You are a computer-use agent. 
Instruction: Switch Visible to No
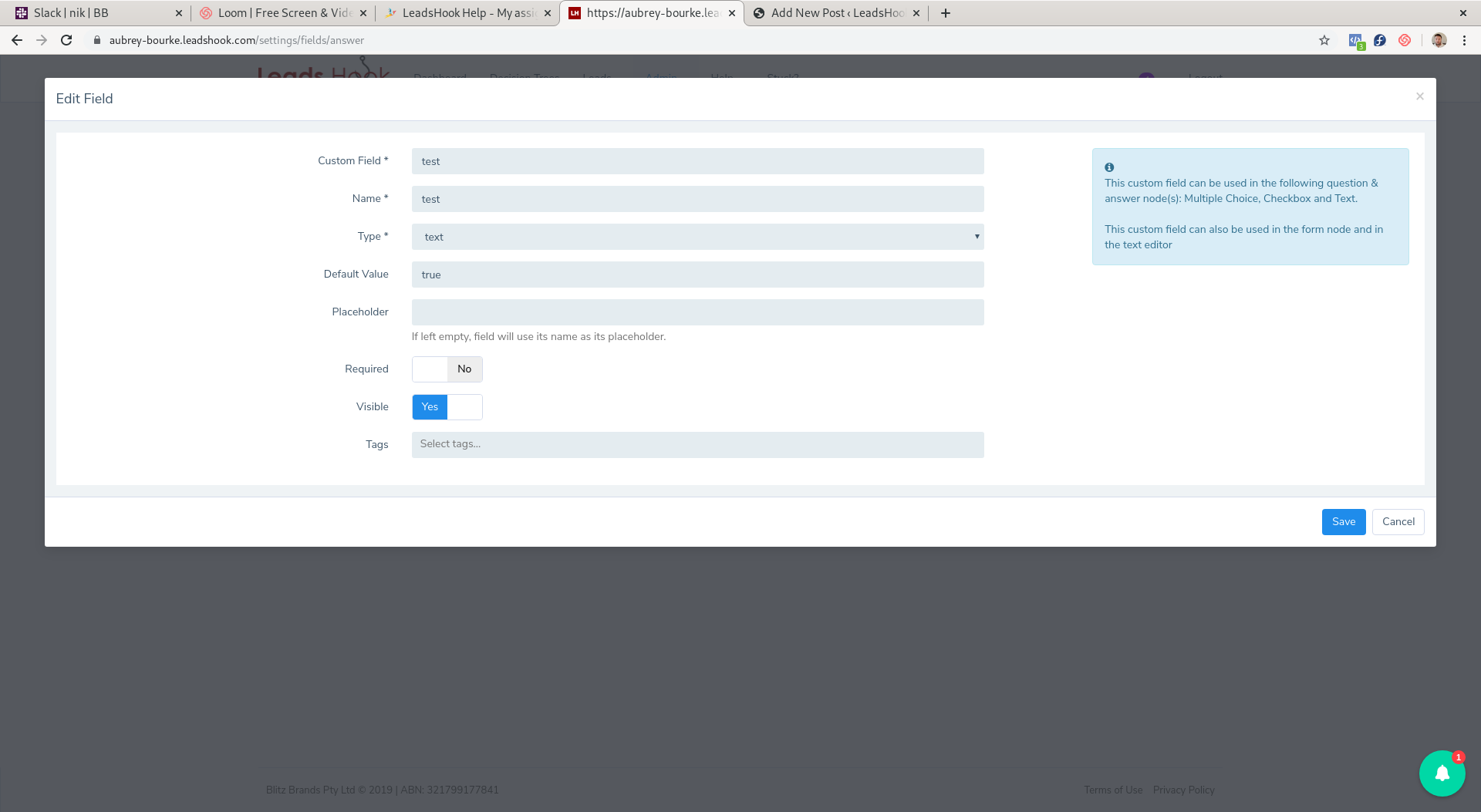464,406
